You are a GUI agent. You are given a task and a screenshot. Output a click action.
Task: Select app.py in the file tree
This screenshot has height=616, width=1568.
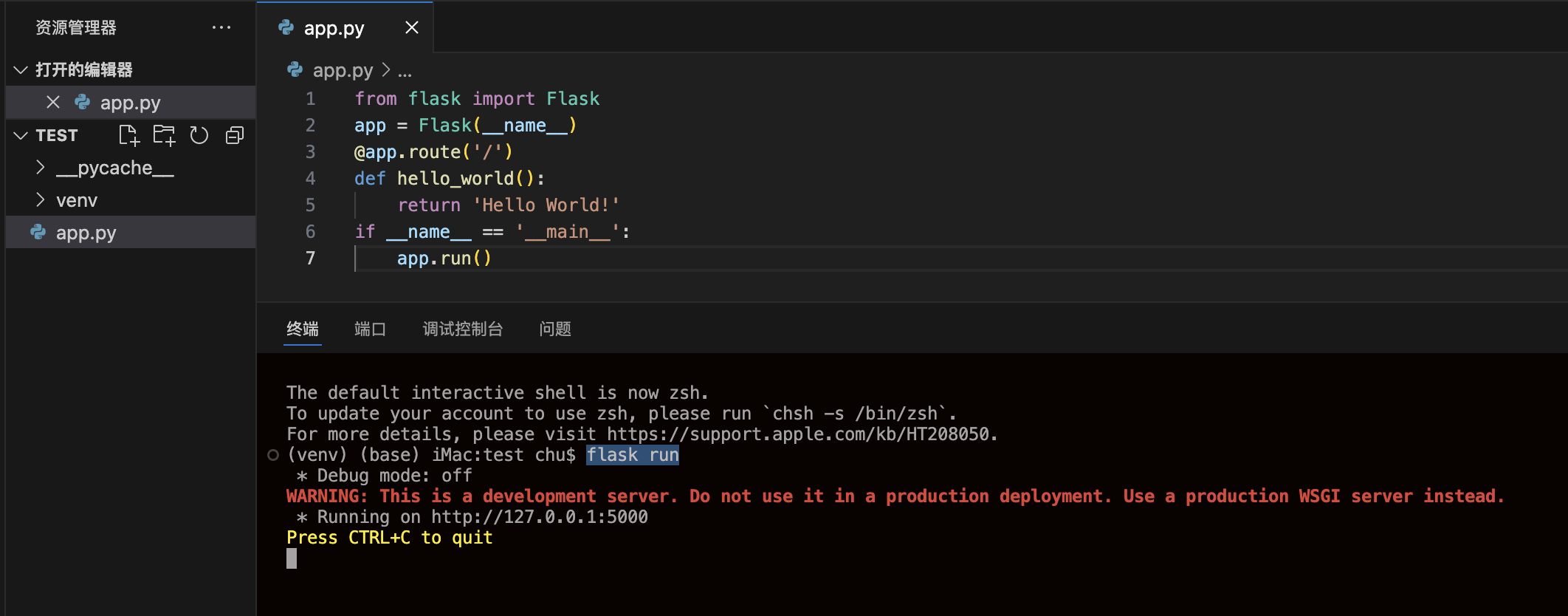[x=86, y=233]
